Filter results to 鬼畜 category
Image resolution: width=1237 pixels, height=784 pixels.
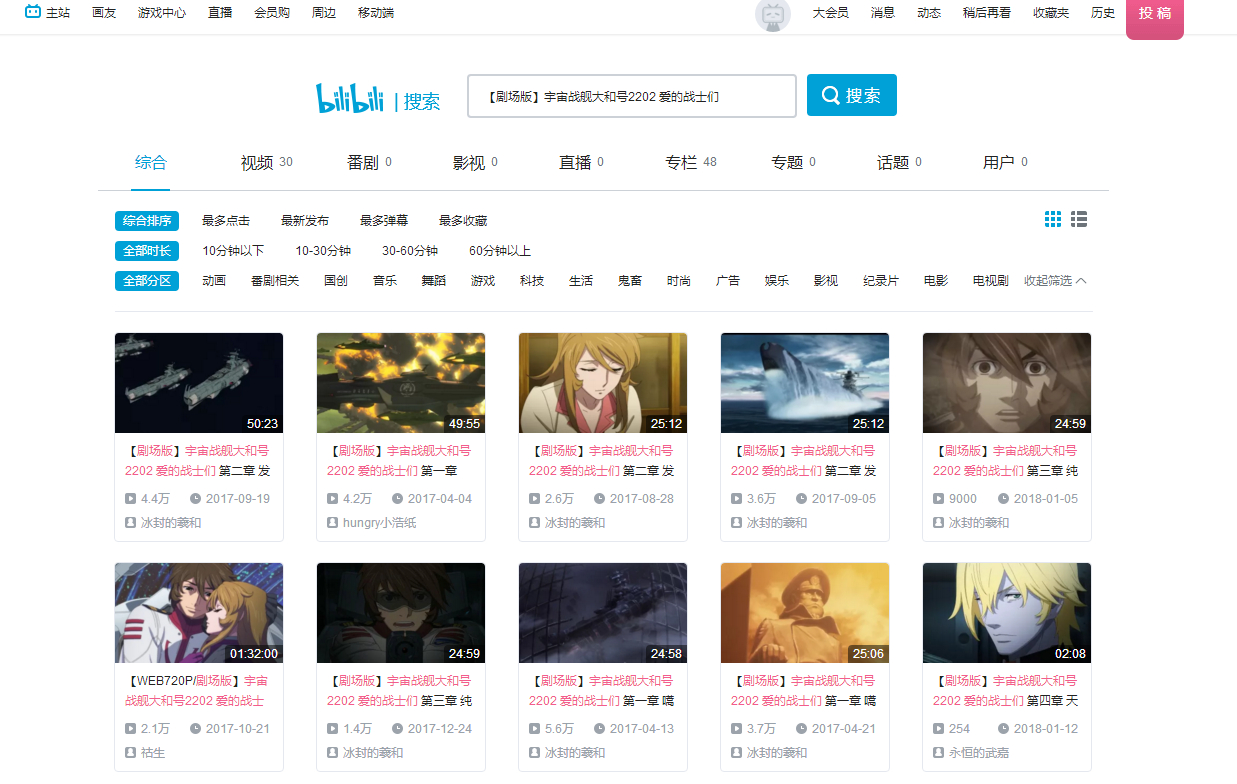630,281
